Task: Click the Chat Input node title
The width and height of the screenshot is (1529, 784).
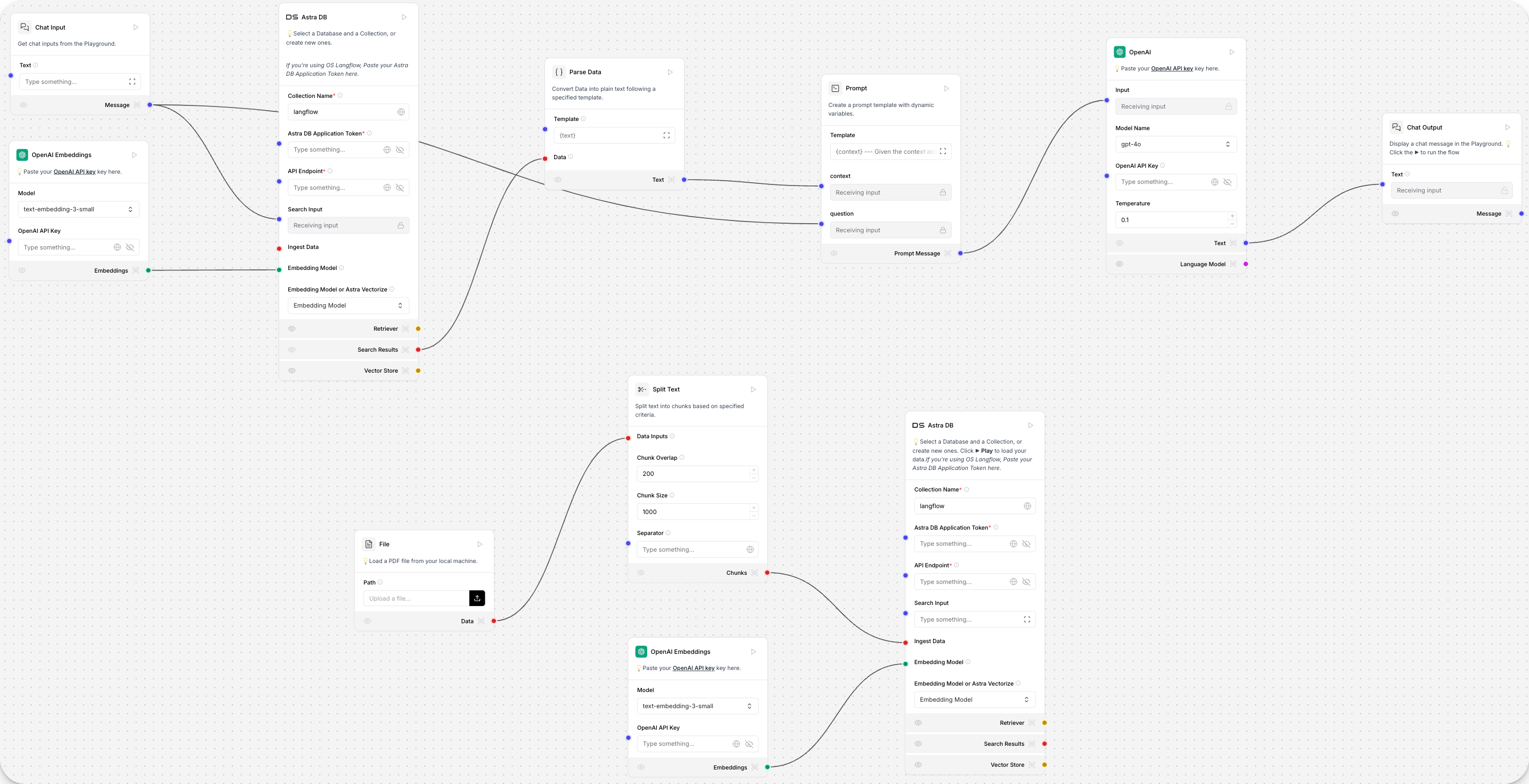Action: coord(51,27)
